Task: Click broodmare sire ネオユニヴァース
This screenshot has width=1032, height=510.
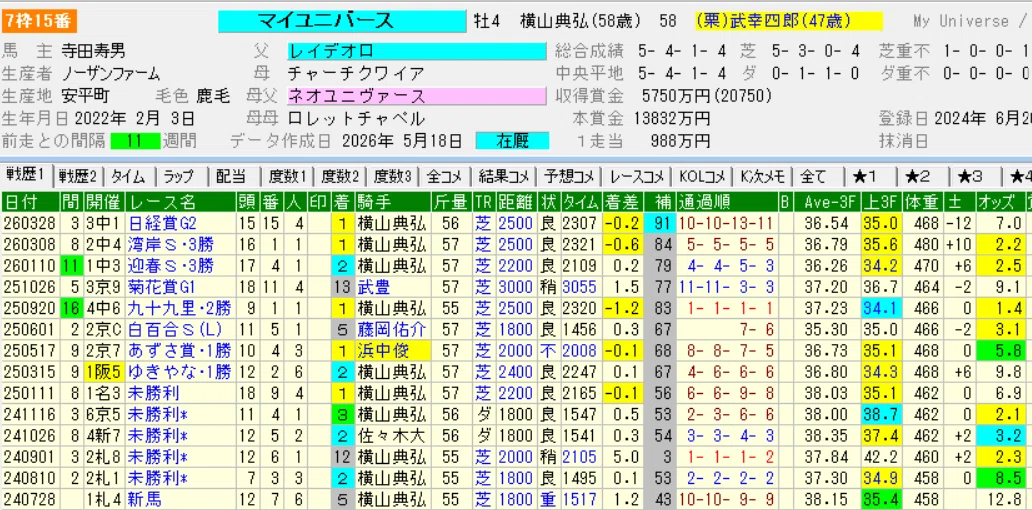Action: pyautogui.click(x=417, y=97)
